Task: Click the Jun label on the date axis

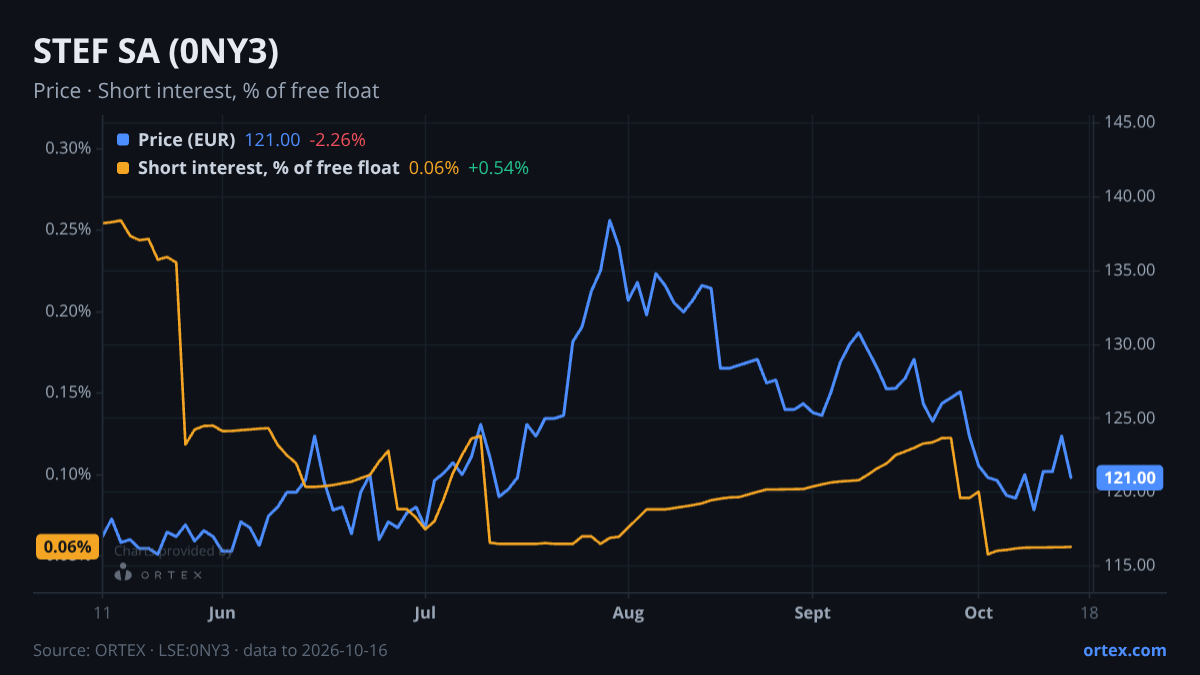Action: click(222, 613)
